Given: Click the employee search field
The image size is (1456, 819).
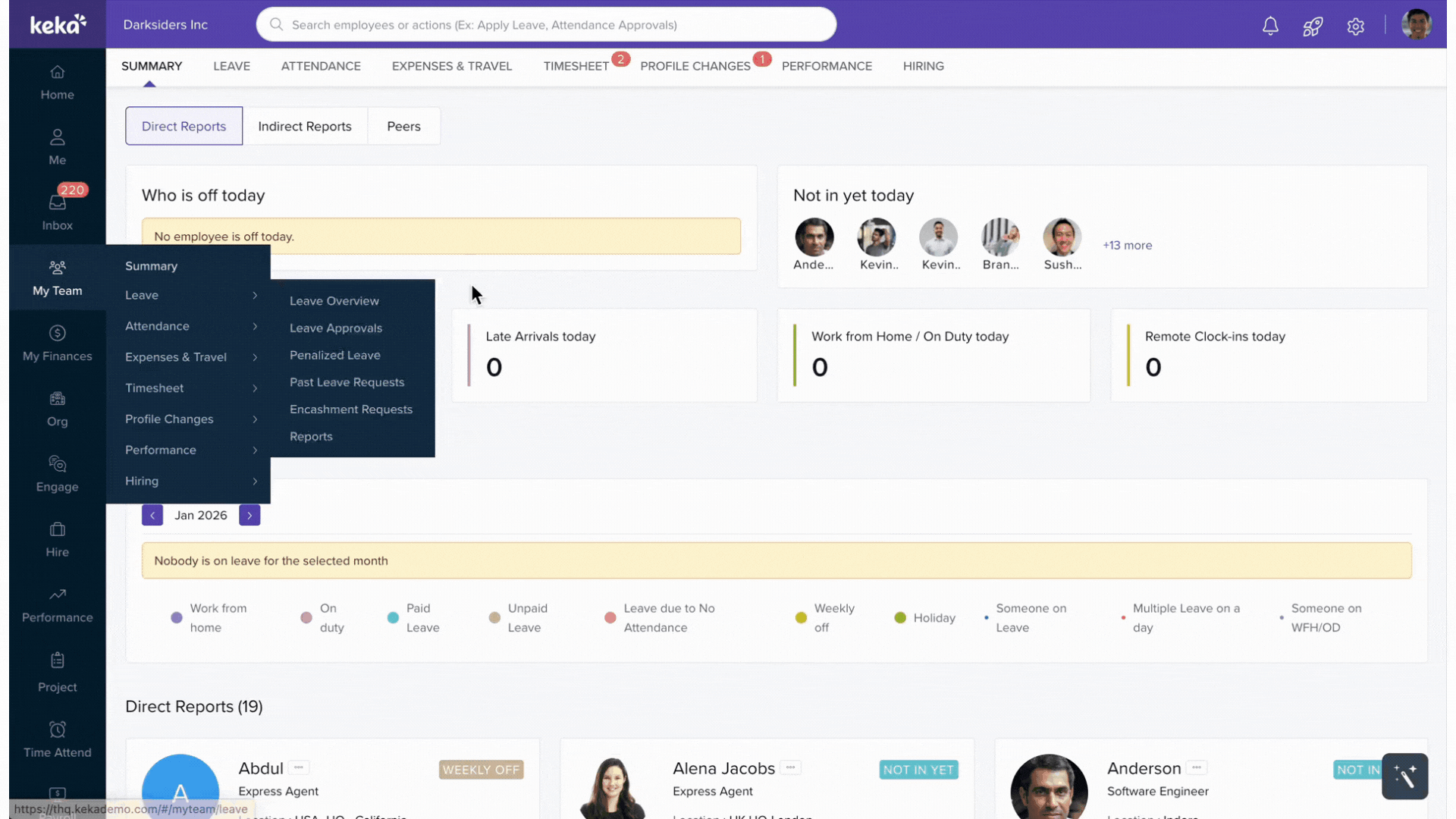Looking at the screenshot, I should 546,25.
